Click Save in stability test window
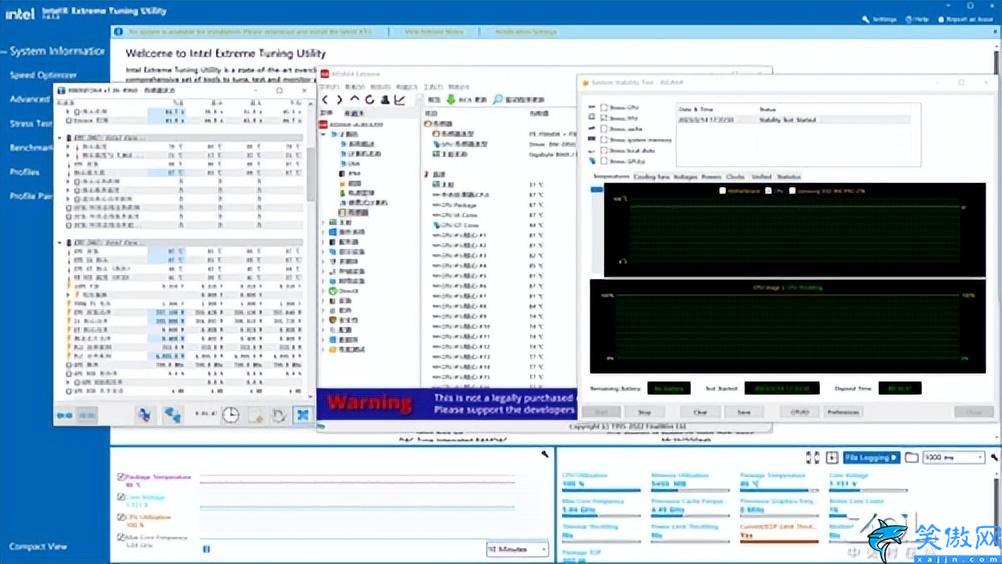The height and width of the screenshot is (564, 1002). 744,412
